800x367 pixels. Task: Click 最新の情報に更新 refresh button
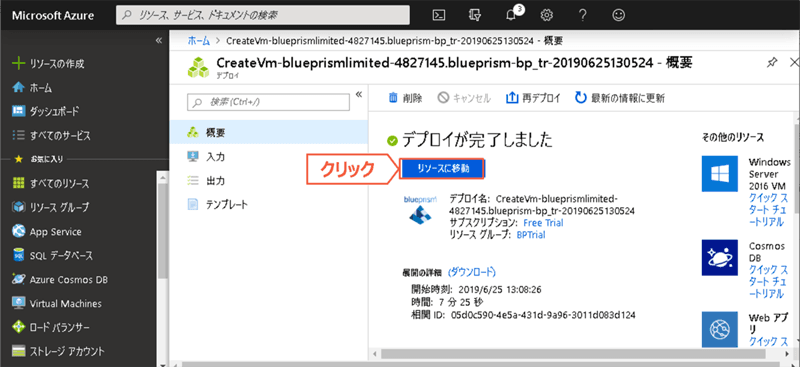[x=619, y=98]
